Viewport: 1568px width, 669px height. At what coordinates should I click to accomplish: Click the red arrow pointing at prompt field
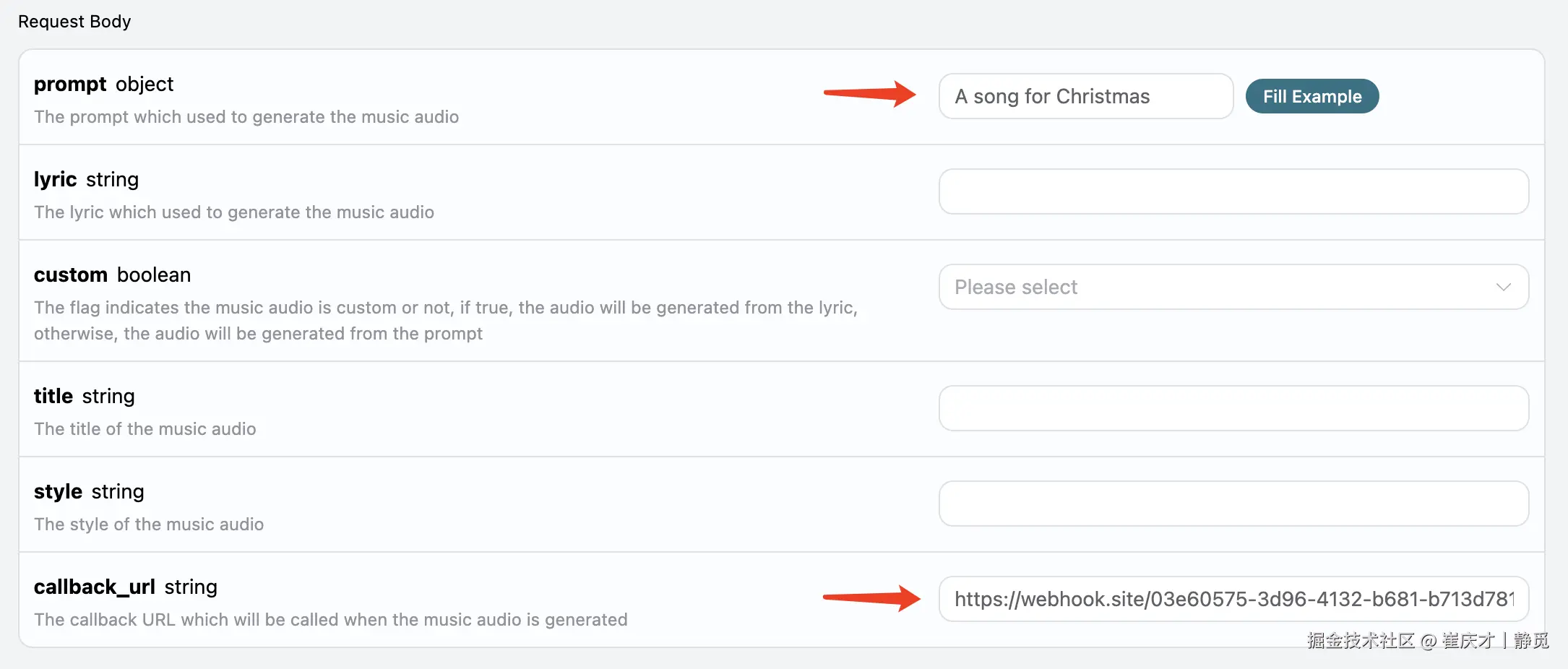tap(870, 93)
